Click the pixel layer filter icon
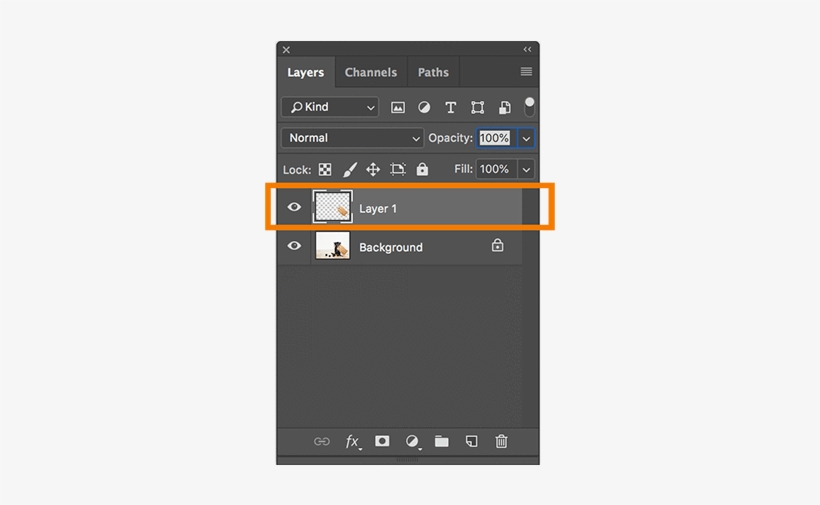The width and height of the screenshot is (820, 505). (x=398, y=107)
